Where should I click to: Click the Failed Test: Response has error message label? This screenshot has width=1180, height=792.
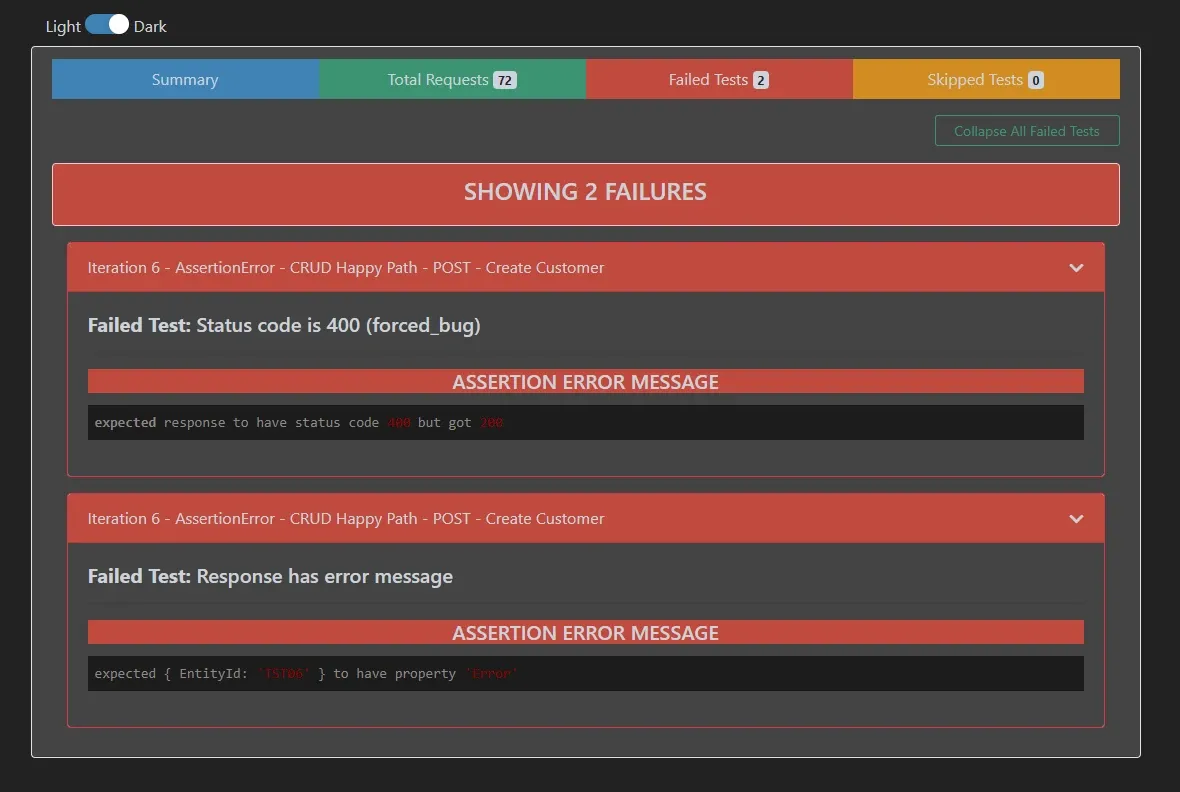[x=269, y=576]
